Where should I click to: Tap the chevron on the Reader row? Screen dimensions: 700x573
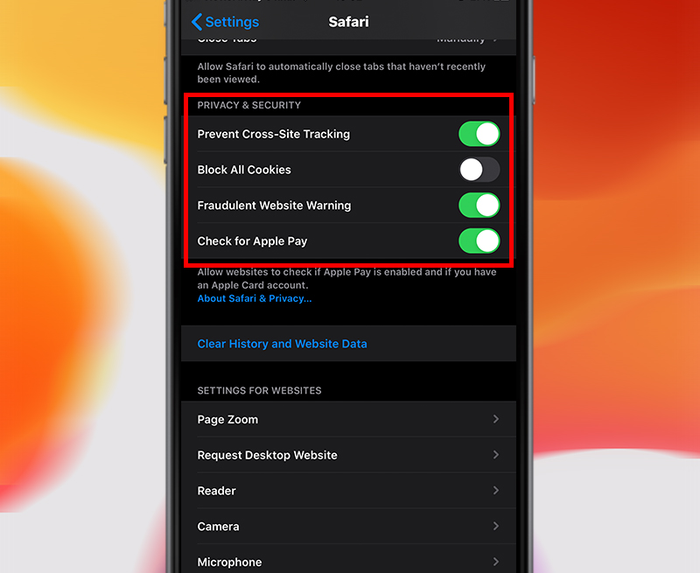tap(496, 490)
